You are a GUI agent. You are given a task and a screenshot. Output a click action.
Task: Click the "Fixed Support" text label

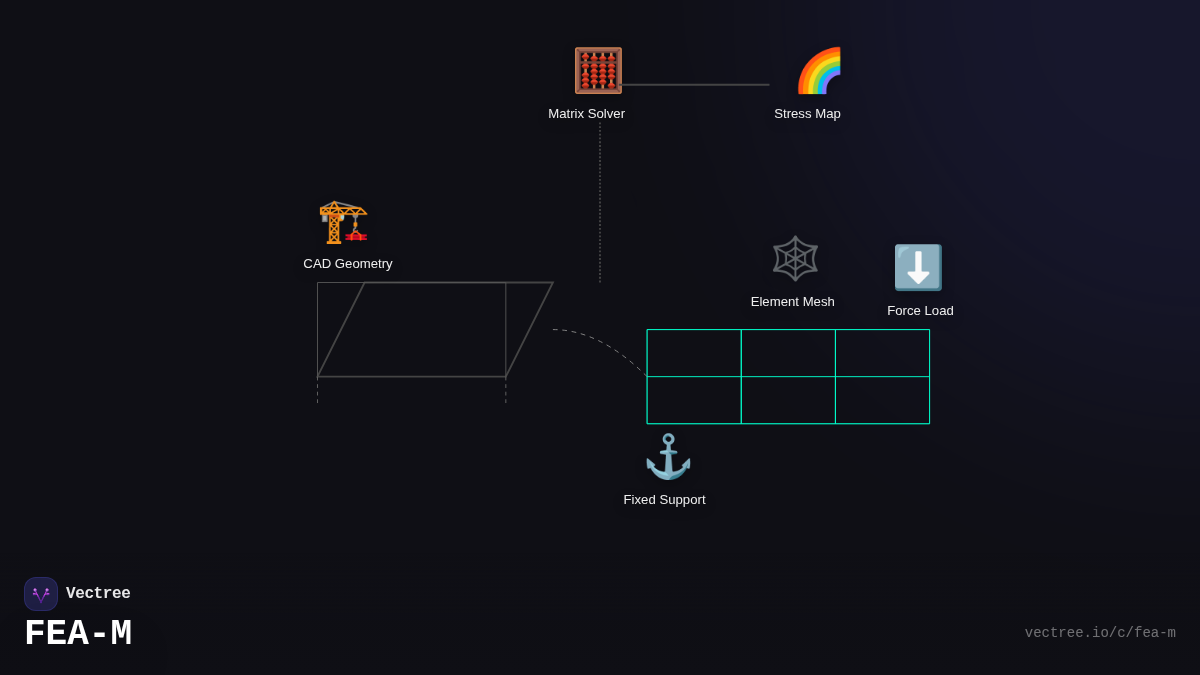click(664, 500)
